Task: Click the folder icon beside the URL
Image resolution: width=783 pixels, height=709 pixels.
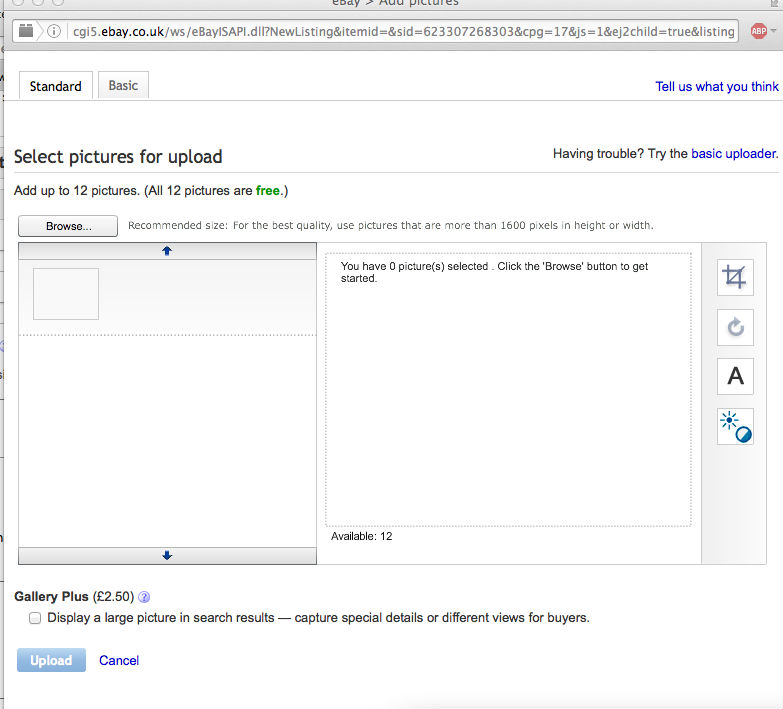Action: point(26,31)
